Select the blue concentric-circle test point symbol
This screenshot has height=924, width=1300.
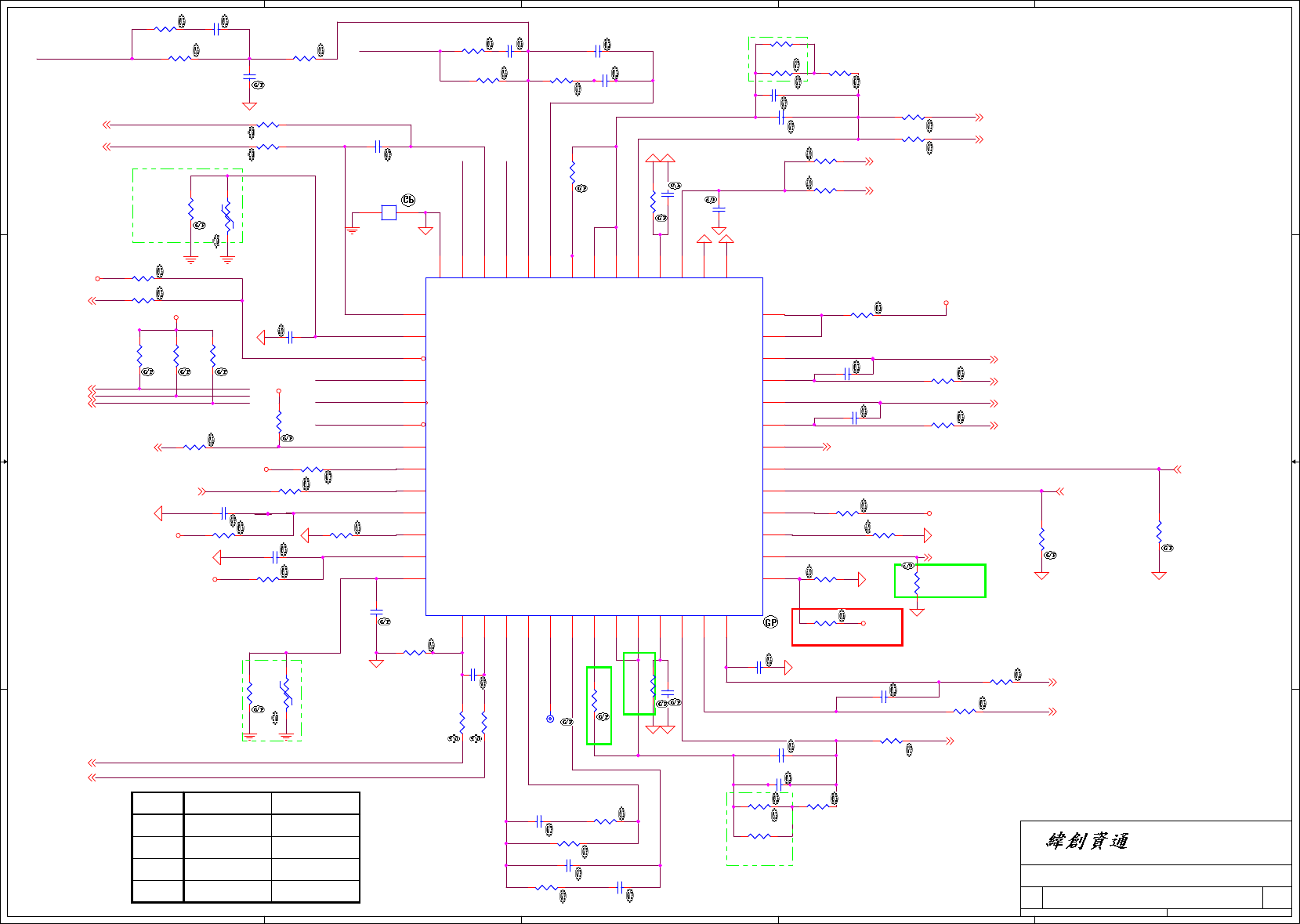[550, 719]
